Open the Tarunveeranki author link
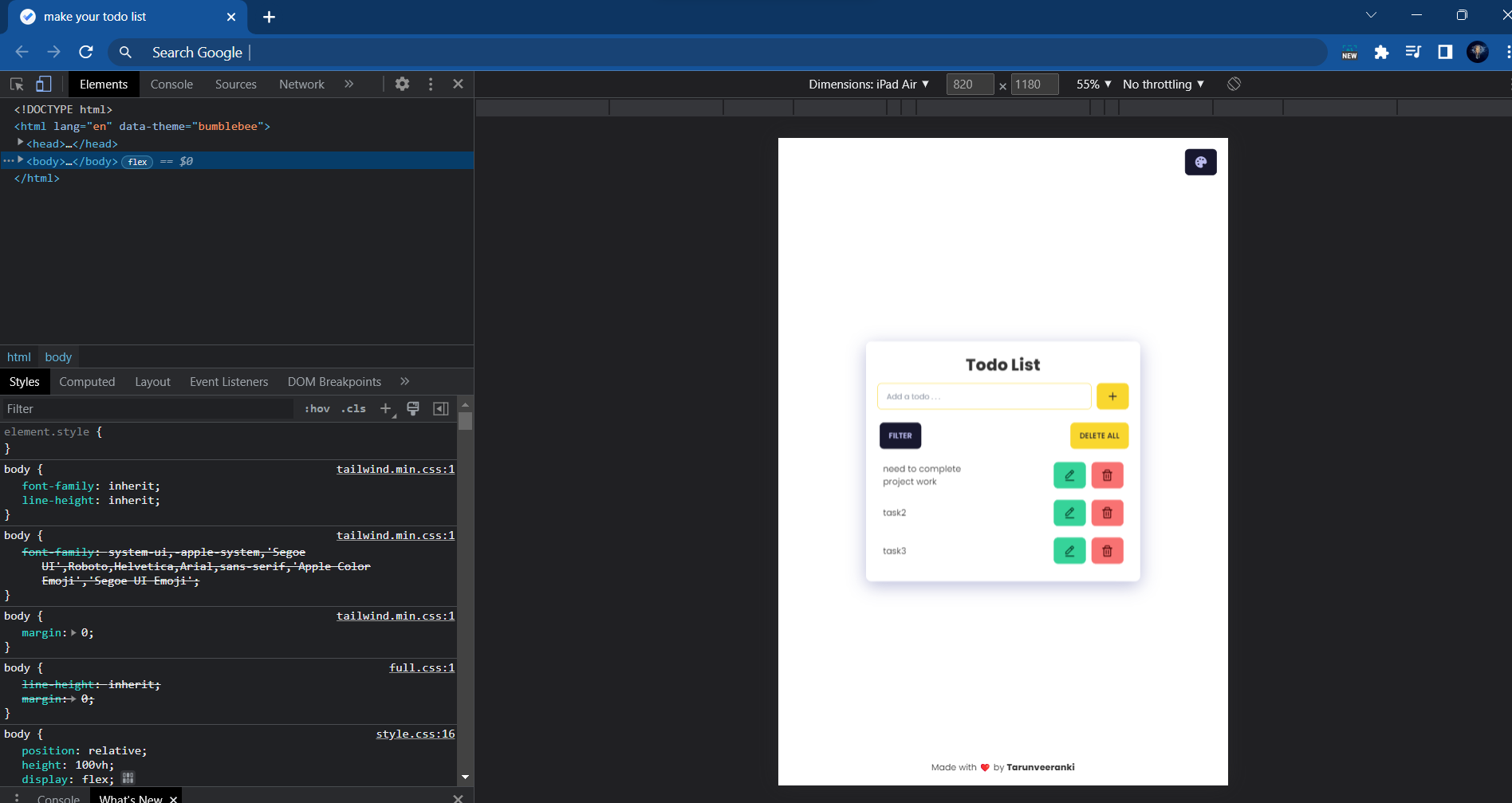This screenshot has width=1512, height=803. [x=1041, y=767]
